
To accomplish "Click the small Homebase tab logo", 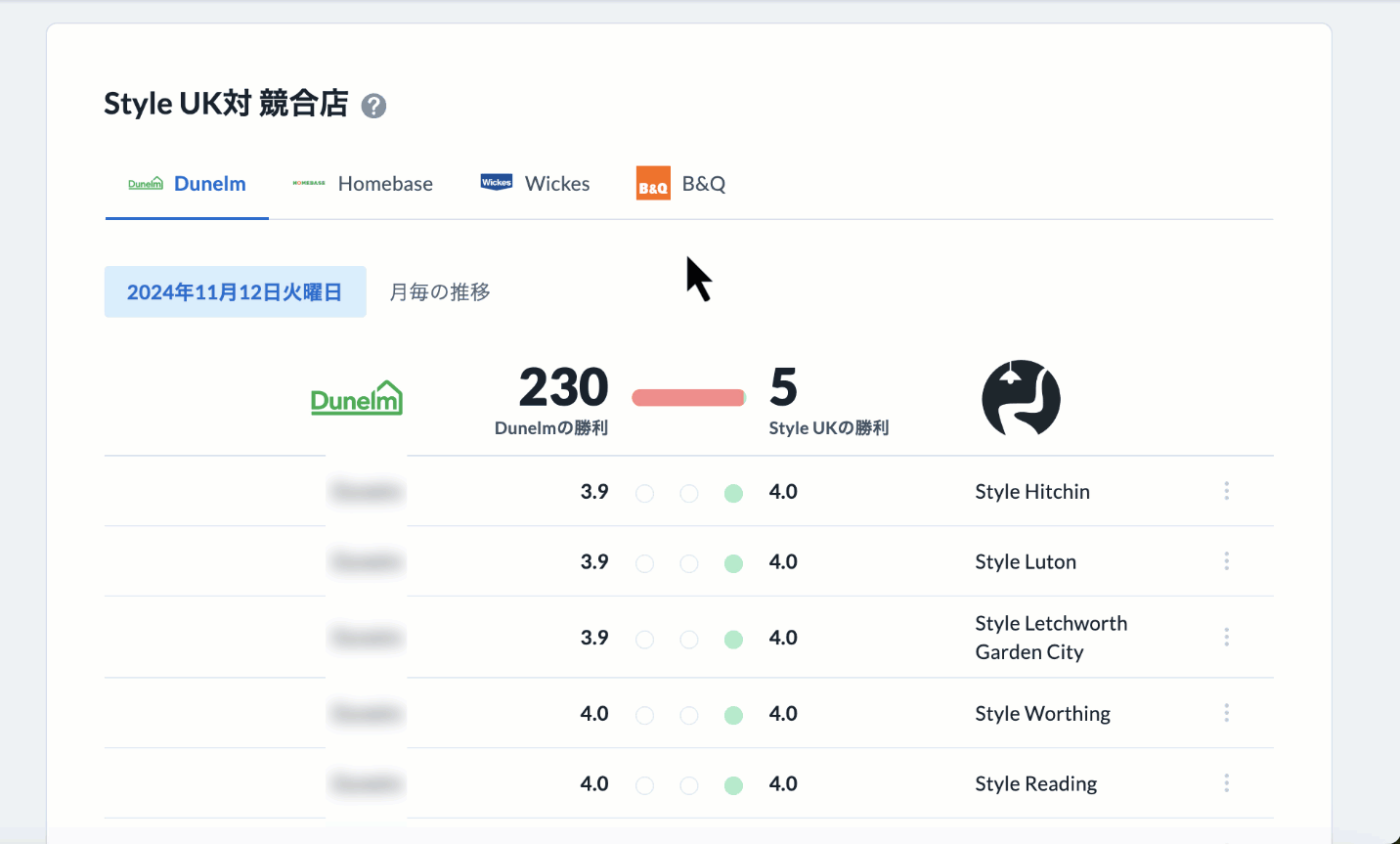I will 309,183.
